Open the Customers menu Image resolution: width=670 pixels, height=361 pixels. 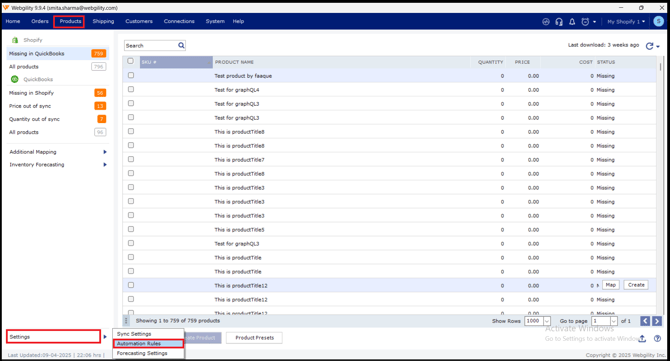click(x=139, y=21)
